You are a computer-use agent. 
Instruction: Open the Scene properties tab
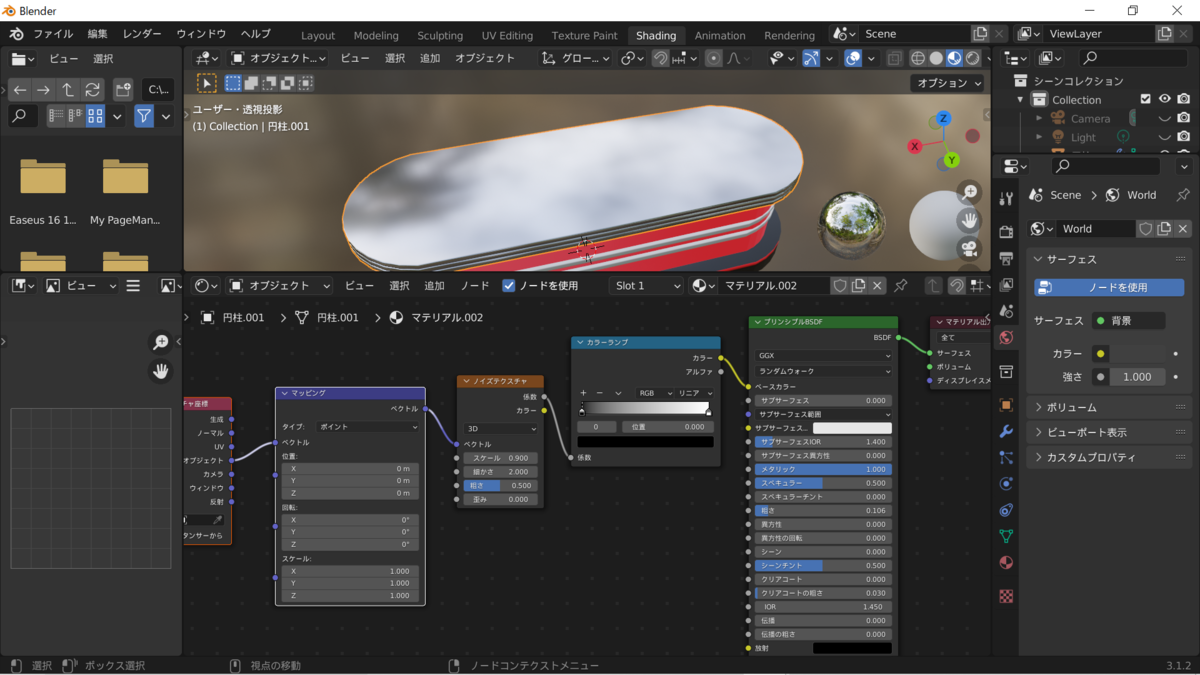1006,311
